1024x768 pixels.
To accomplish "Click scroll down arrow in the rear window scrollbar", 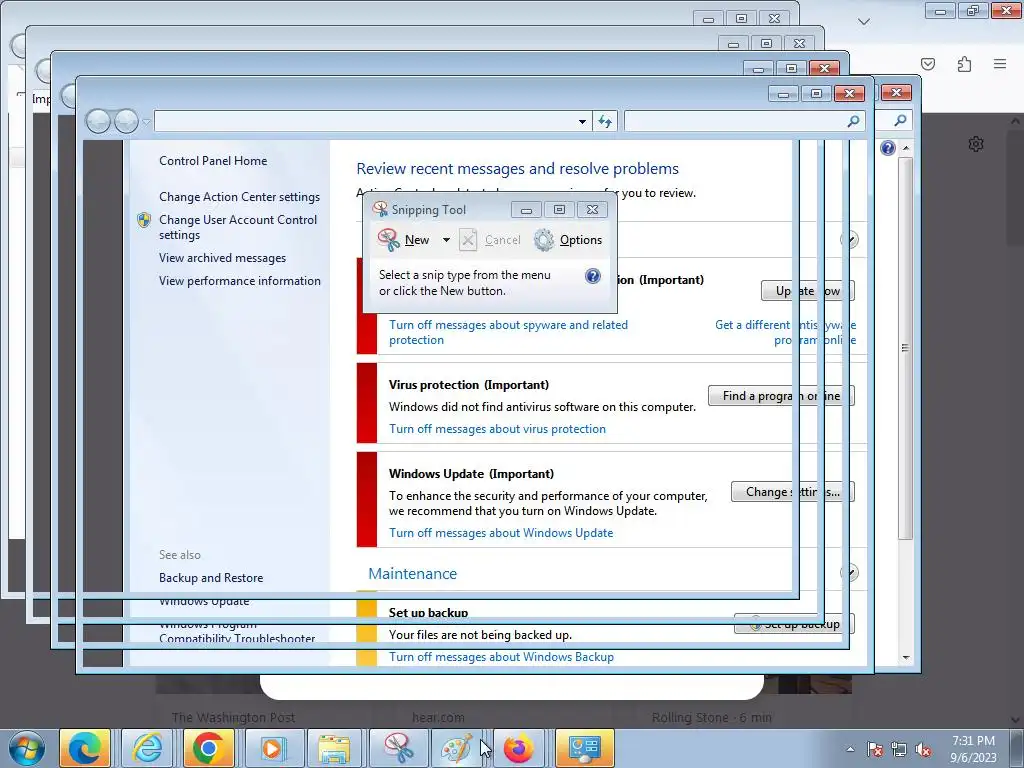I will tap(906, 657).
